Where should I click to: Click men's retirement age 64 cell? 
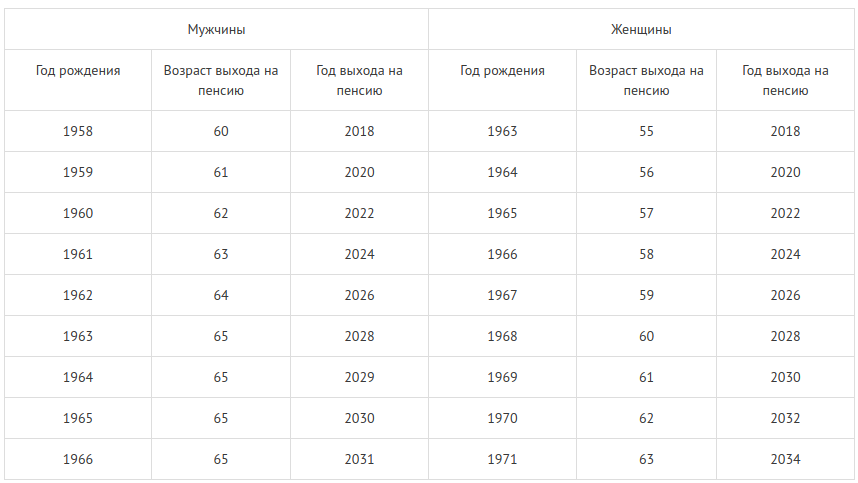click(x=221, y=295)
